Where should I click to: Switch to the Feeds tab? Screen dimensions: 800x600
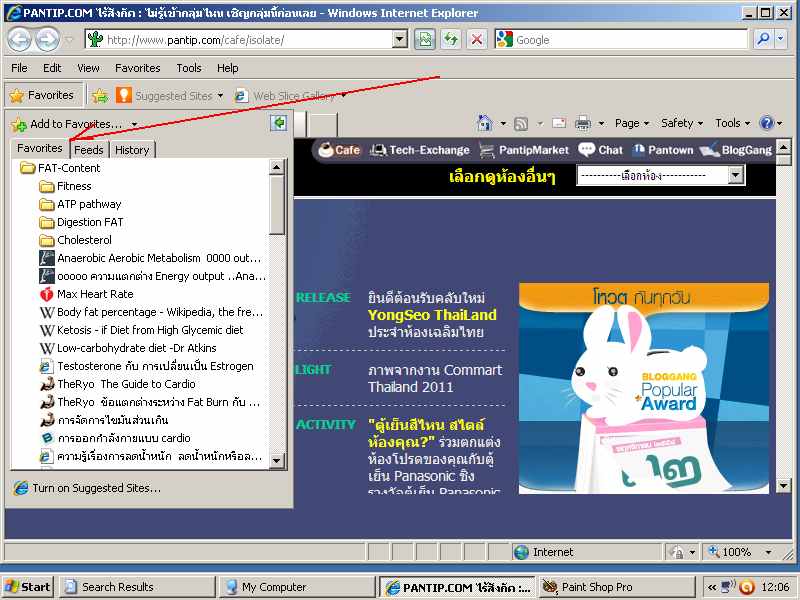[x=89, y=149]
